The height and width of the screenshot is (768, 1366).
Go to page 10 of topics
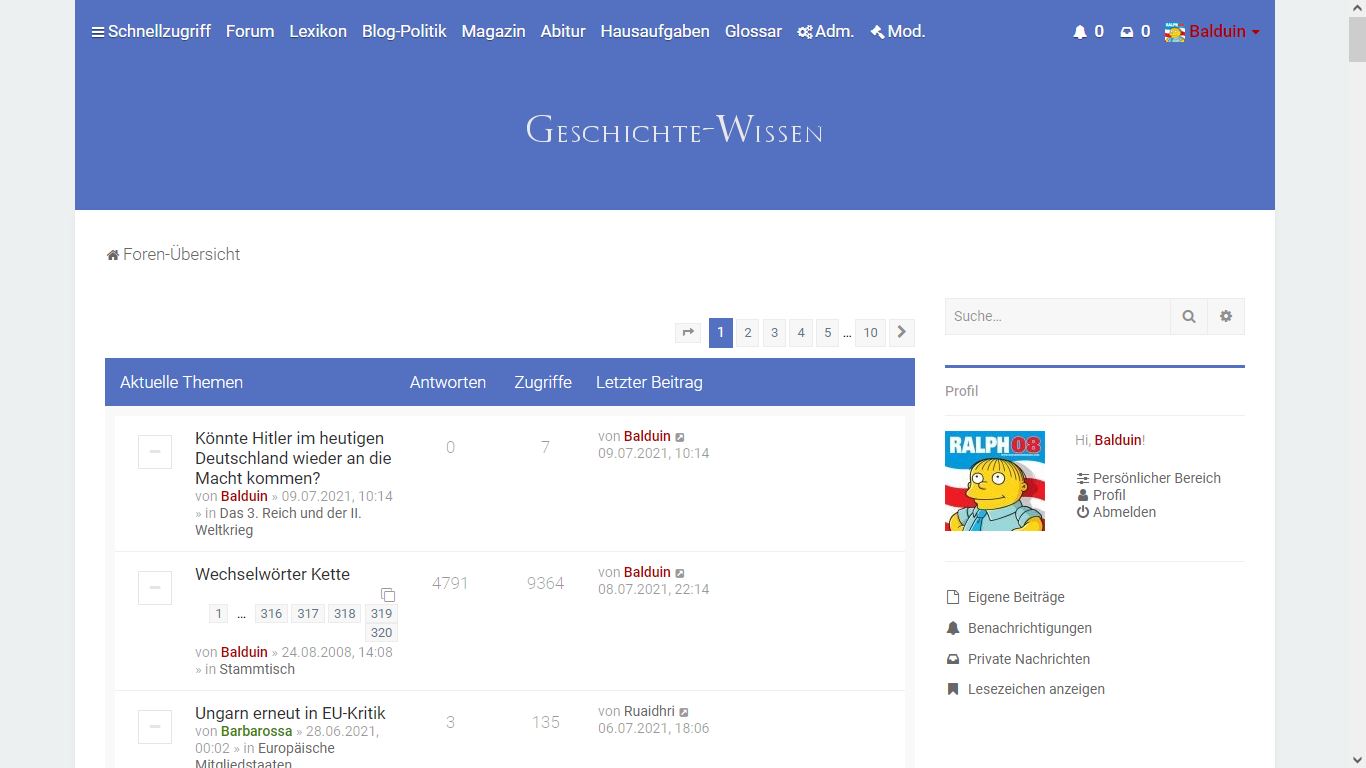(x=870, y=333)
